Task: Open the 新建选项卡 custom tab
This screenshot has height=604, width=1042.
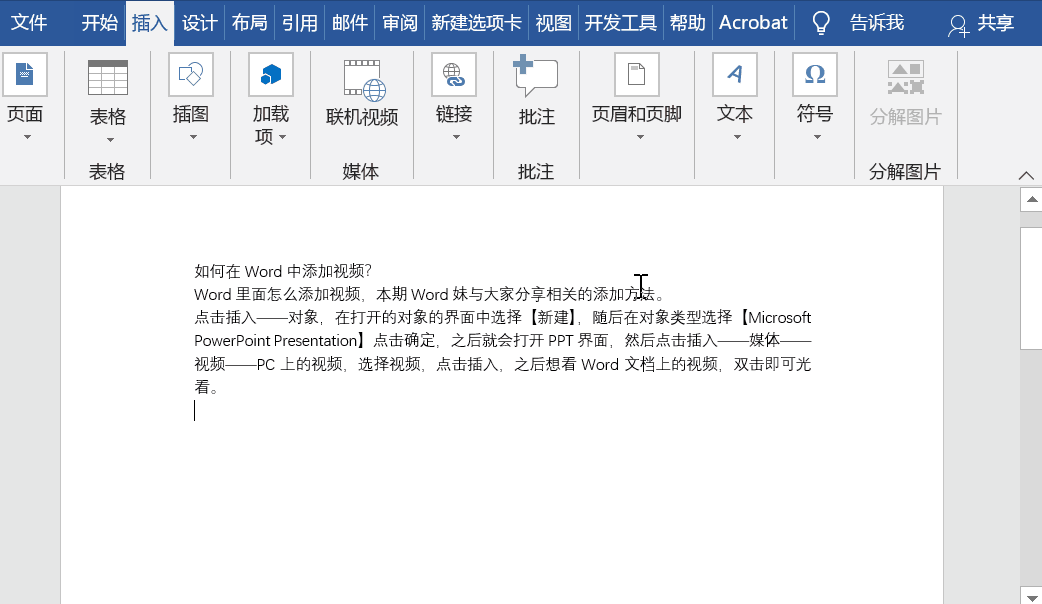Action: click(476, 23)
